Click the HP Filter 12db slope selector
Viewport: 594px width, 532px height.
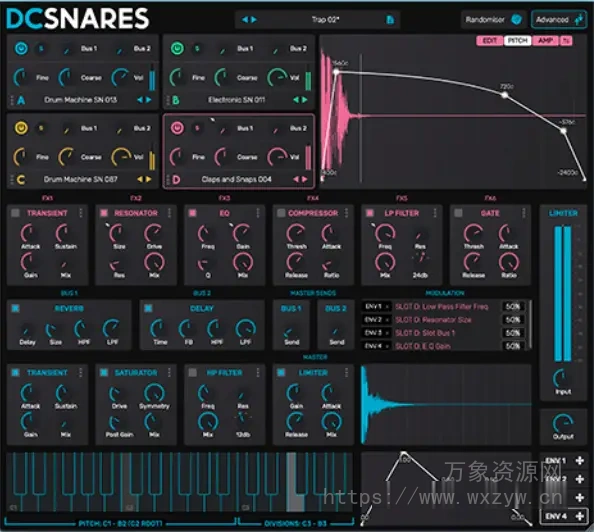point(242,417)
